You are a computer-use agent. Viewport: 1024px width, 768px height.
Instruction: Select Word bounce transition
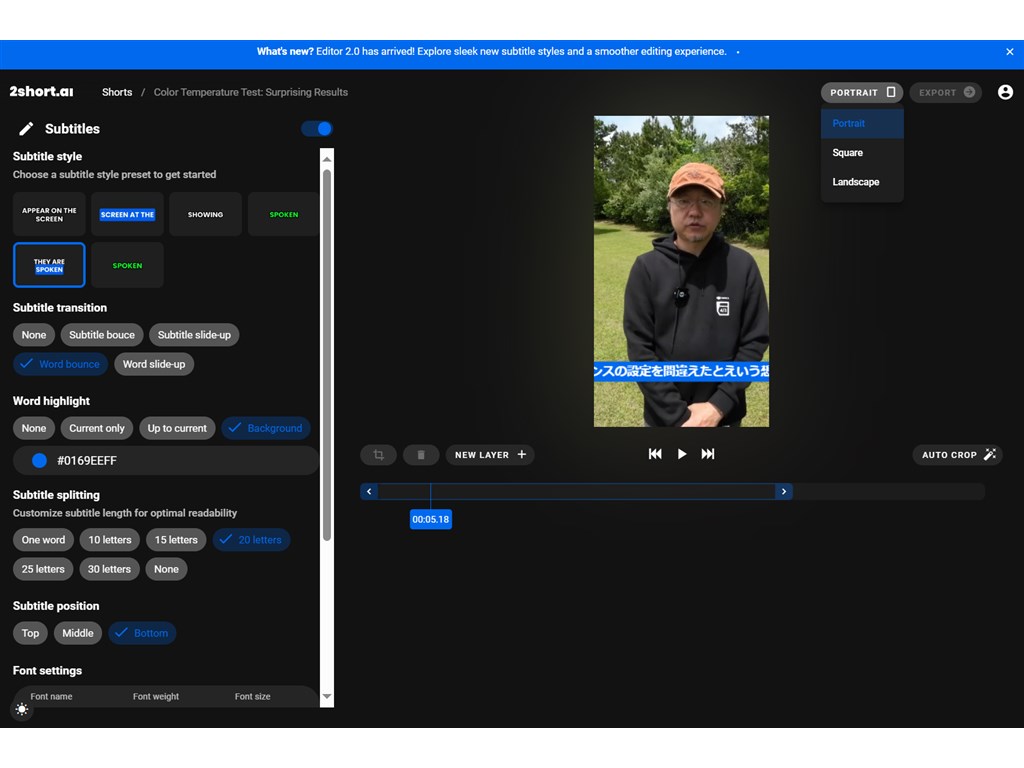pyautogui.click(x=61, y=364)
